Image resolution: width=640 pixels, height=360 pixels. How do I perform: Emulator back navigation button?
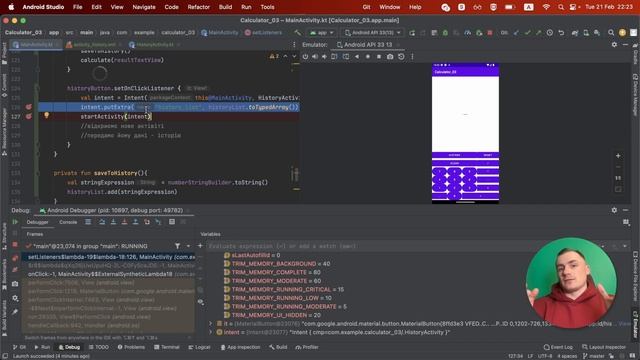(x=357, y=57)
